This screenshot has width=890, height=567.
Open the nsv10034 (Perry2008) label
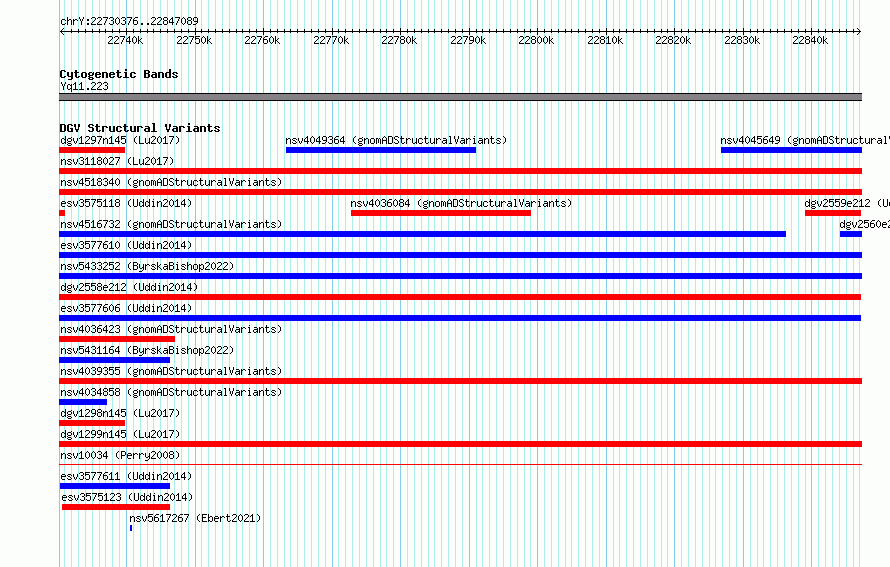[x=120, y=455]
